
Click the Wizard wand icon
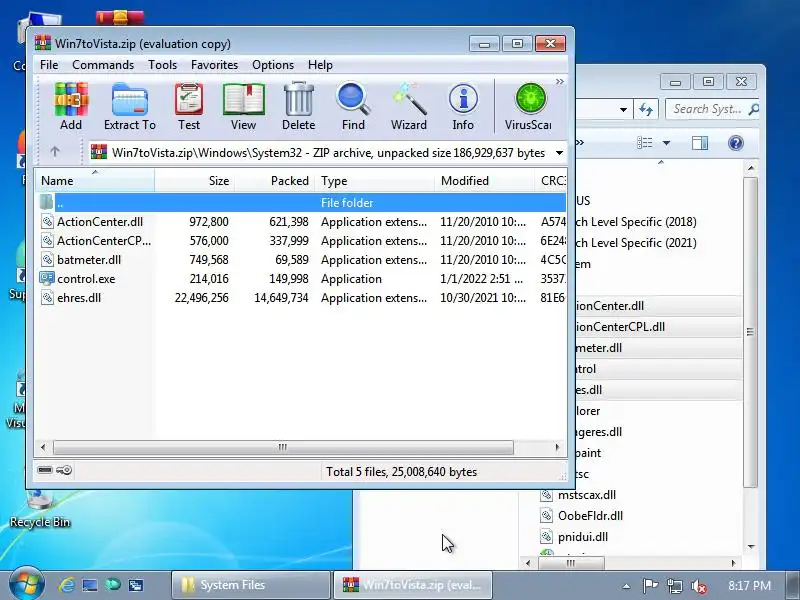pyautogui.click(x=409, y=107)
